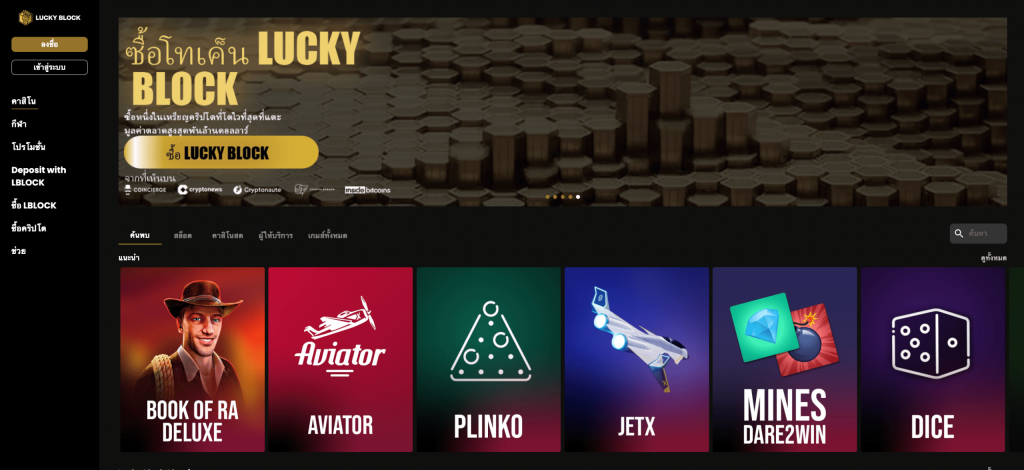
Task: Click the Inside Bitcoins logo
Action: click(368, 190)
